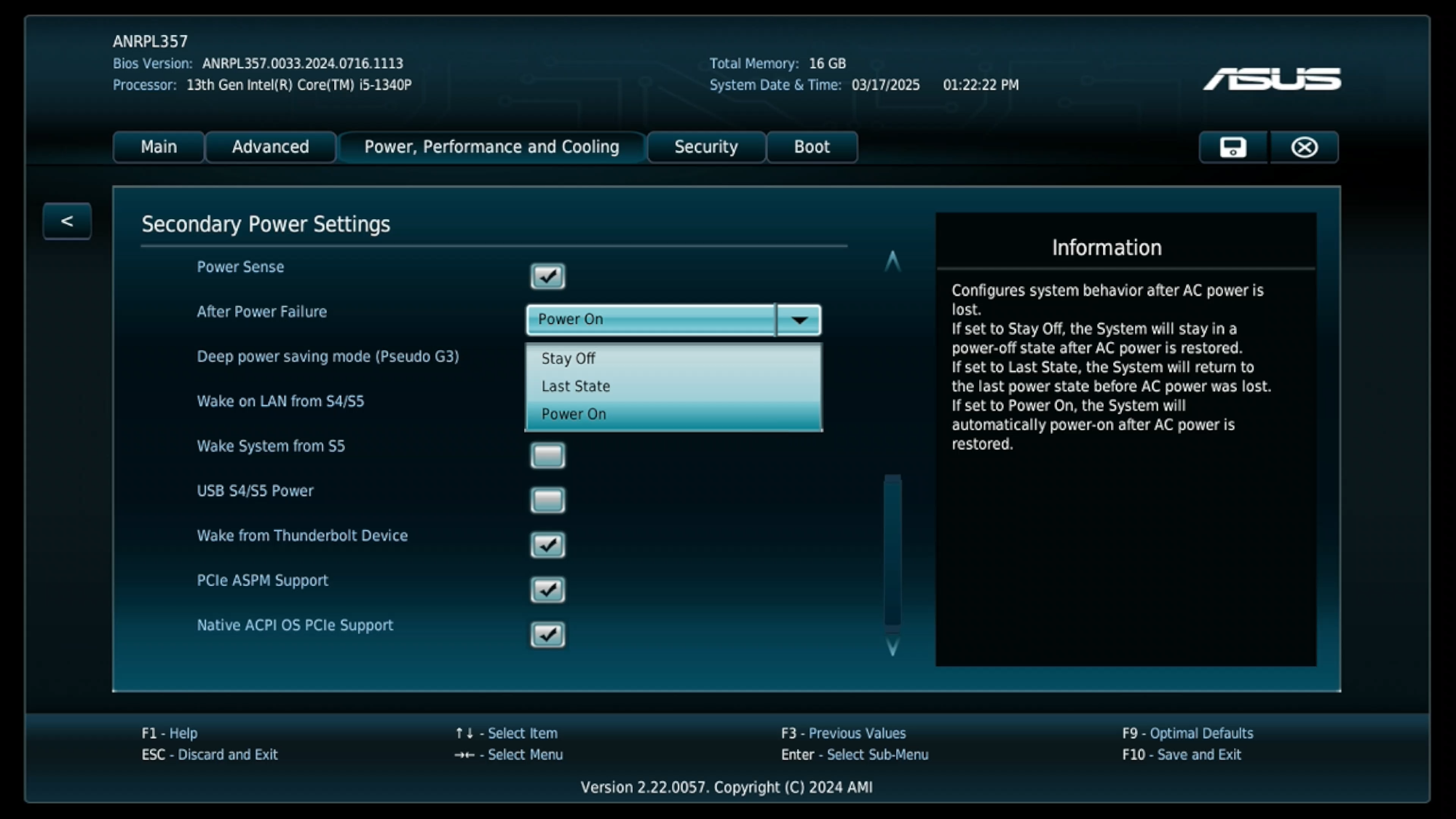Switch to the Advanced tab

(271, 147)
